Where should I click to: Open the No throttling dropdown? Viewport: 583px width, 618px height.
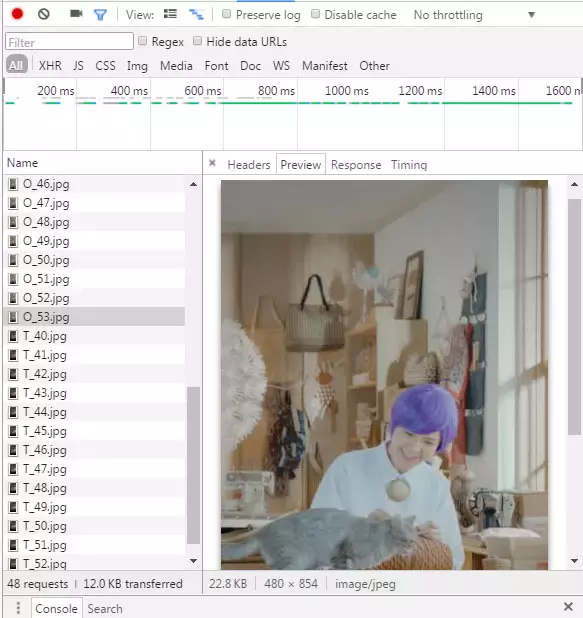click(x=475, y=15)
